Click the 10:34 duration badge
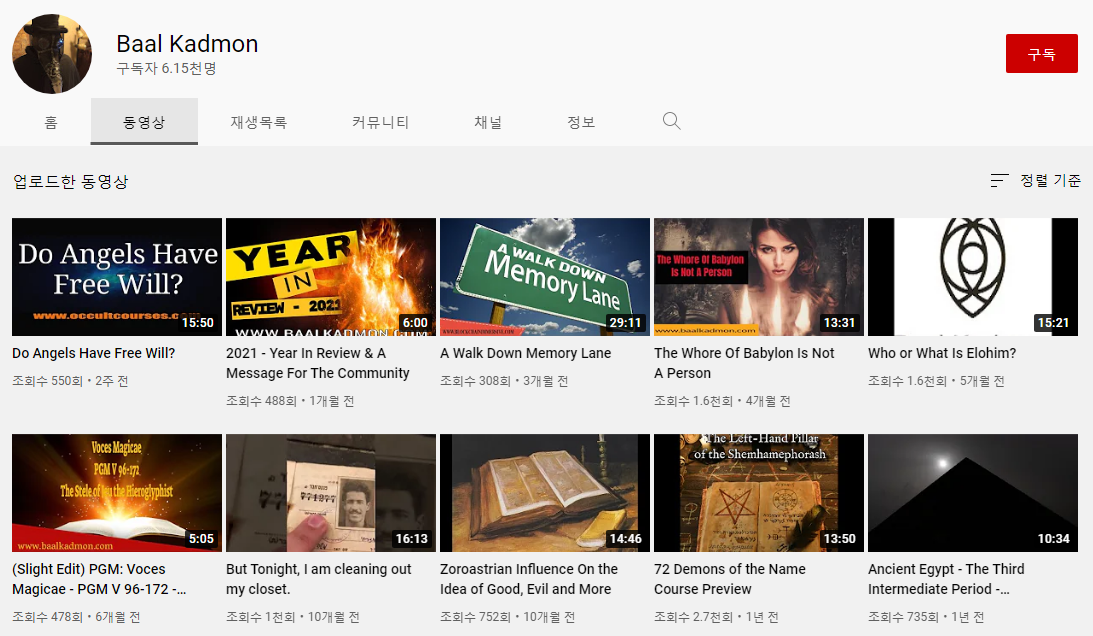 tap(1053, 538)
